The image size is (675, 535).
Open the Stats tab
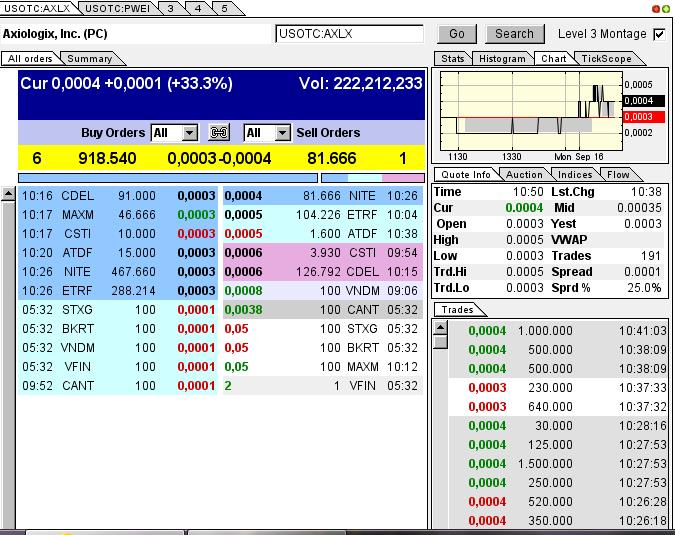coord(453,59)
